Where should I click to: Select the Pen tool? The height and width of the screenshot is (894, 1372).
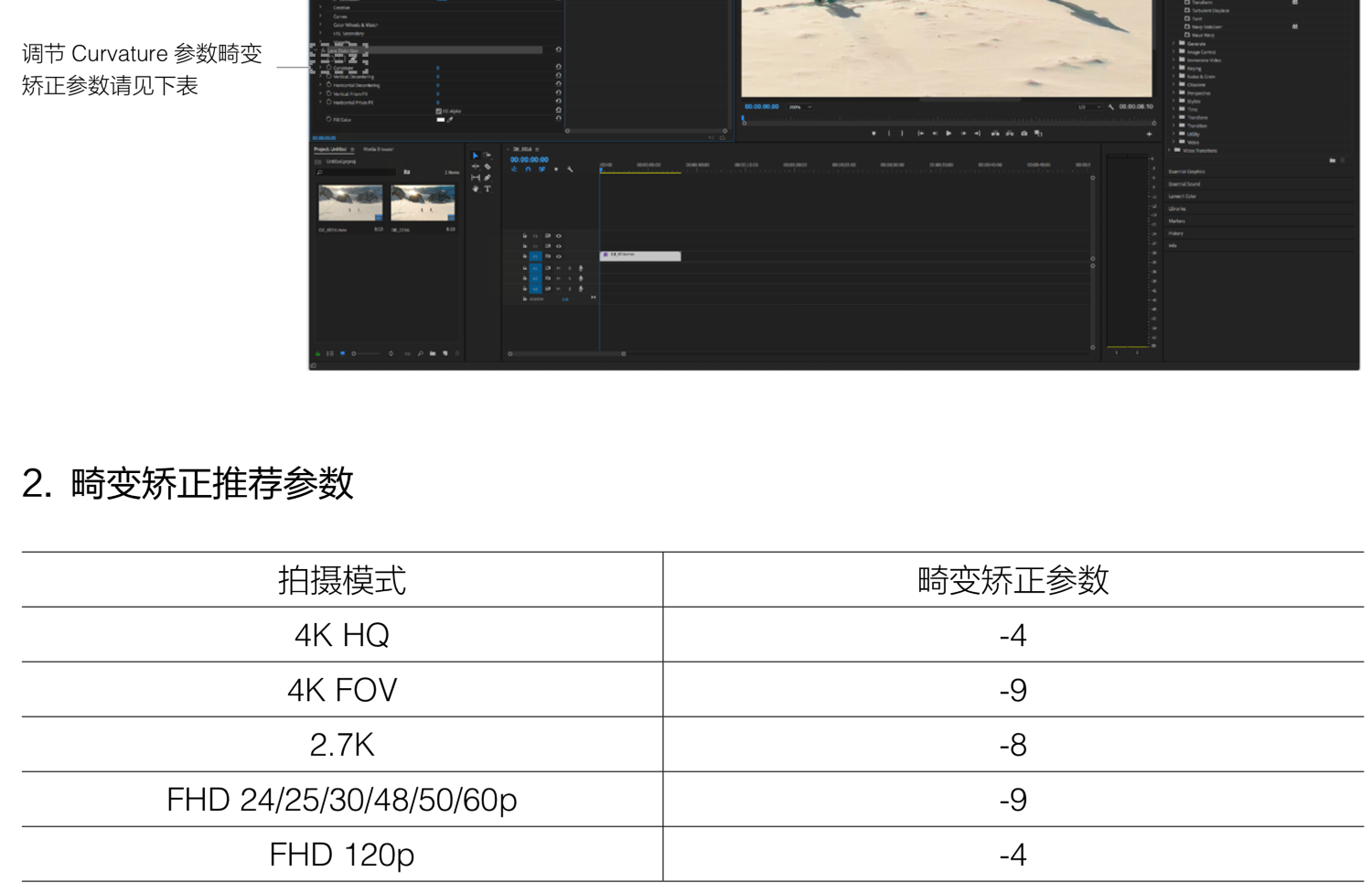(x=488, y=178)
